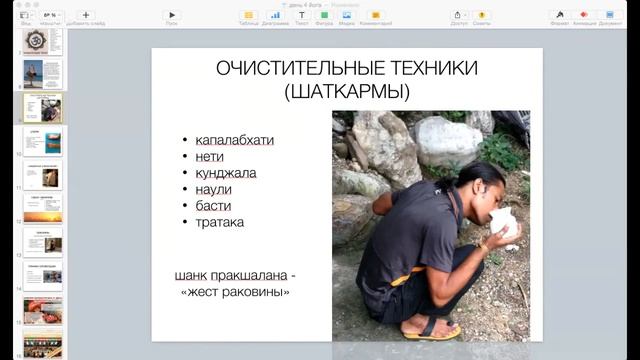Click the bullet text нети
This screenshot has width=640, height=360.
pos(209,157)
